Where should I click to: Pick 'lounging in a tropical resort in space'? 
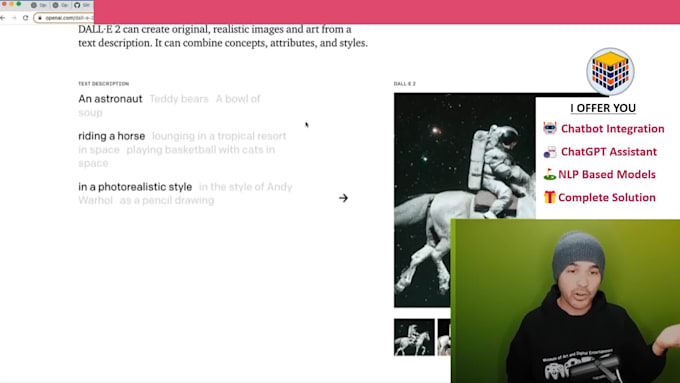point(182,143)
